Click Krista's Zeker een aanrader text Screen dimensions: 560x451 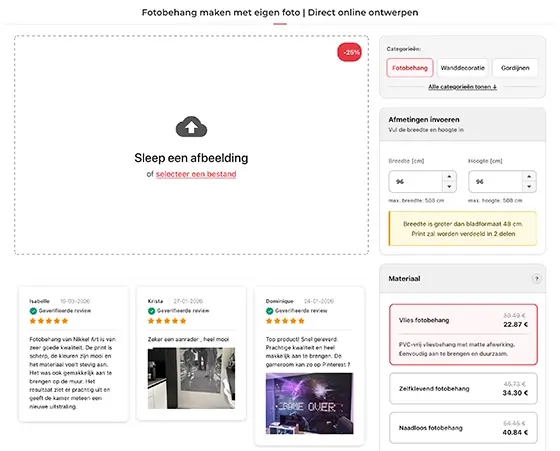pos(188,339)
